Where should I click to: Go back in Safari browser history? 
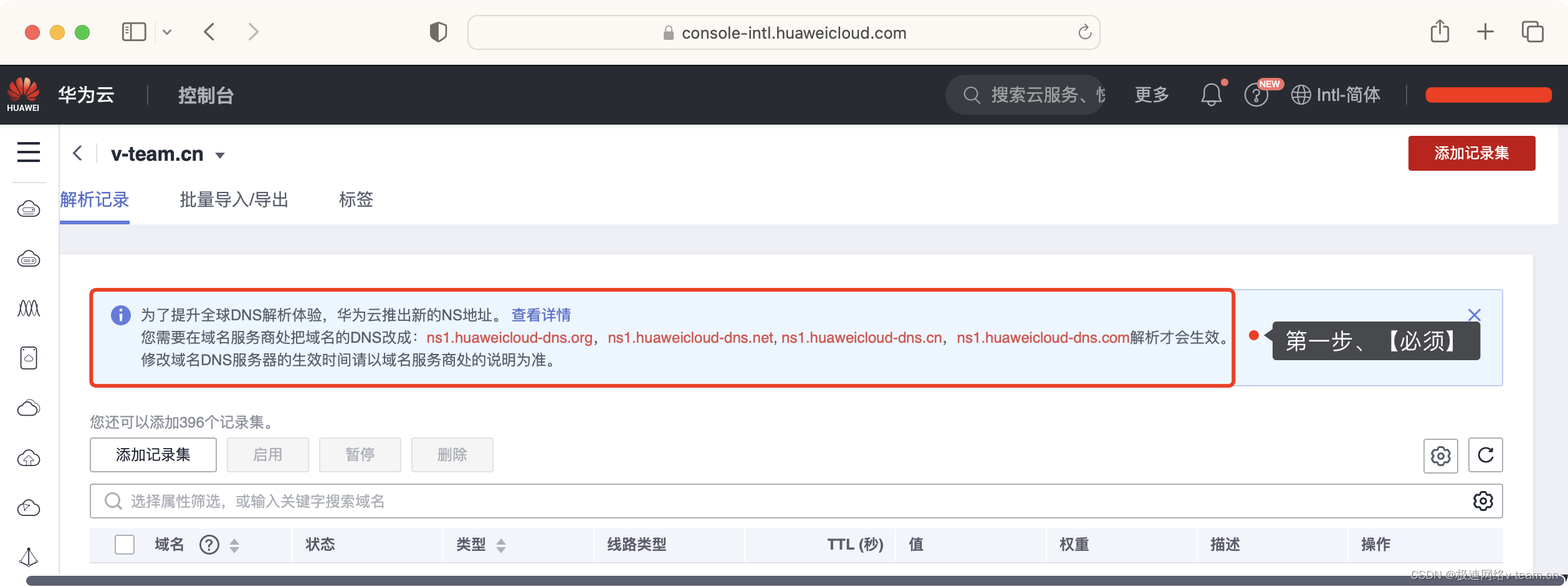(209, 32)
